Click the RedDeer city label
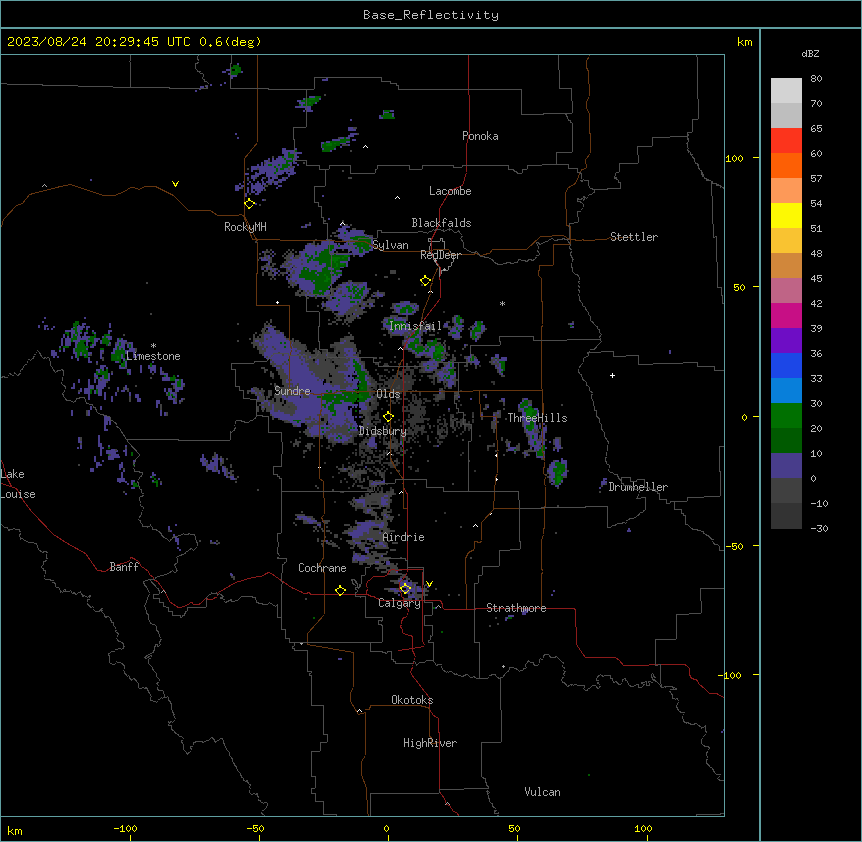This screenshot has width=862, height=842. point(440,255)
